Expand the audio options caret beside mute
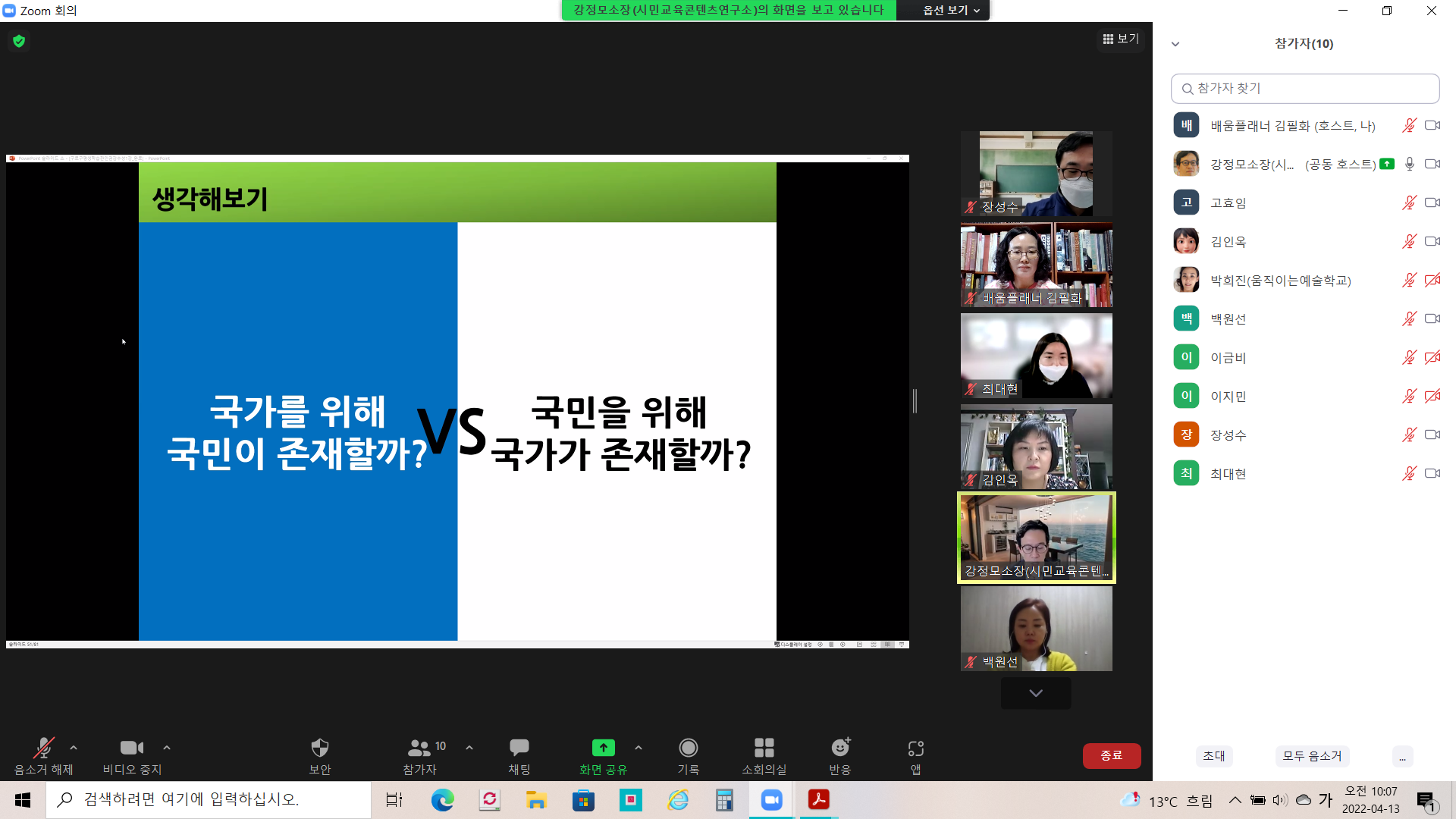 point(74,747)
